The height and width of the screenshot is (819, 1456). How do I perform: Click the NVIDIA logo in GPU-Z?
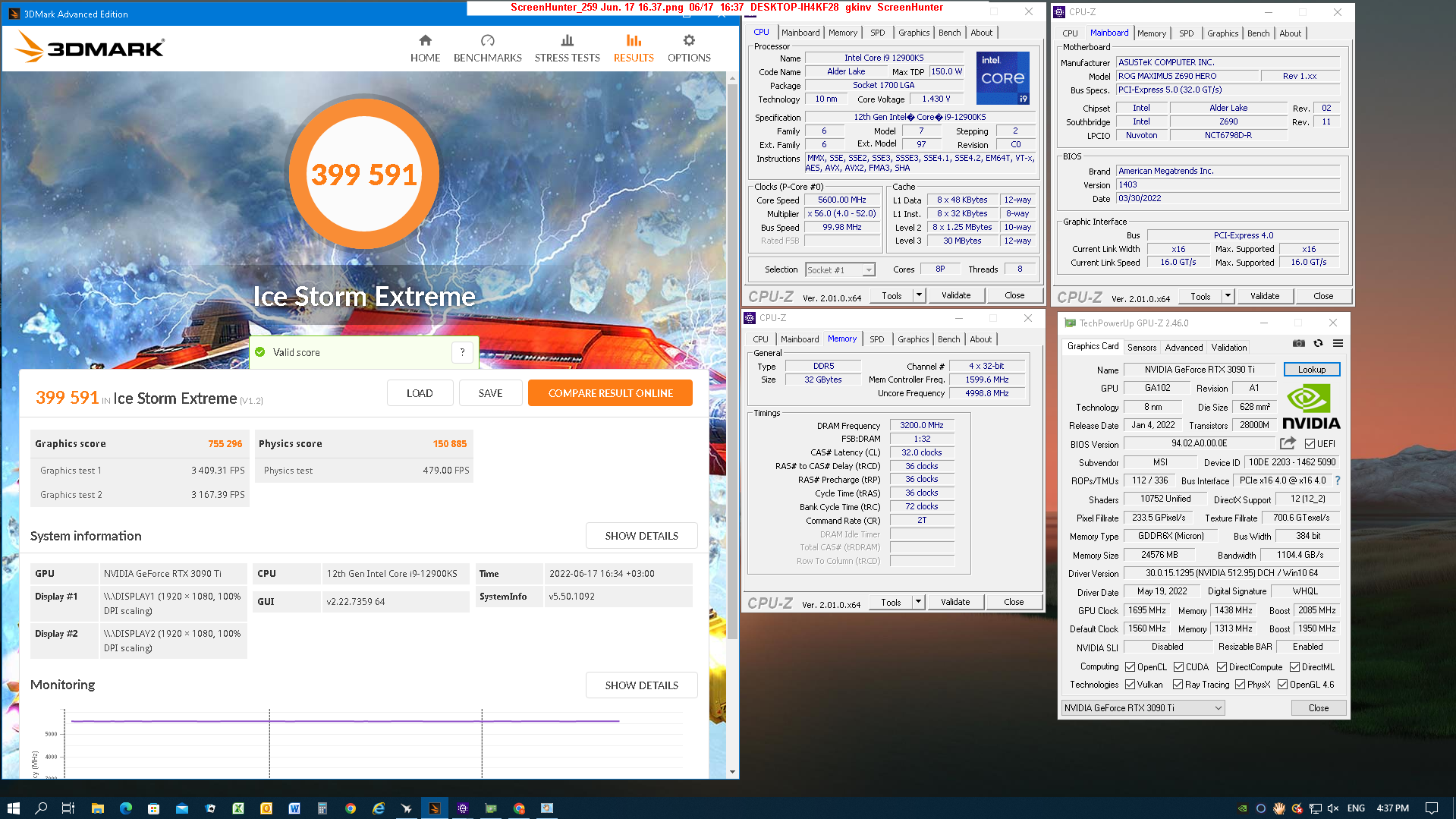coord(1311,407)
